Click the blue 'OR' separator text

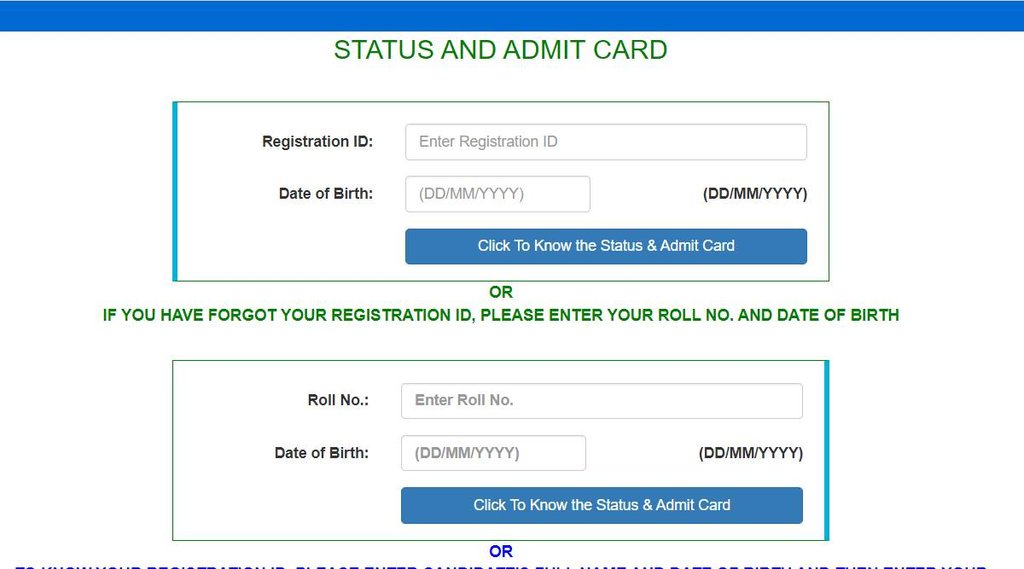tap(501, 551)
